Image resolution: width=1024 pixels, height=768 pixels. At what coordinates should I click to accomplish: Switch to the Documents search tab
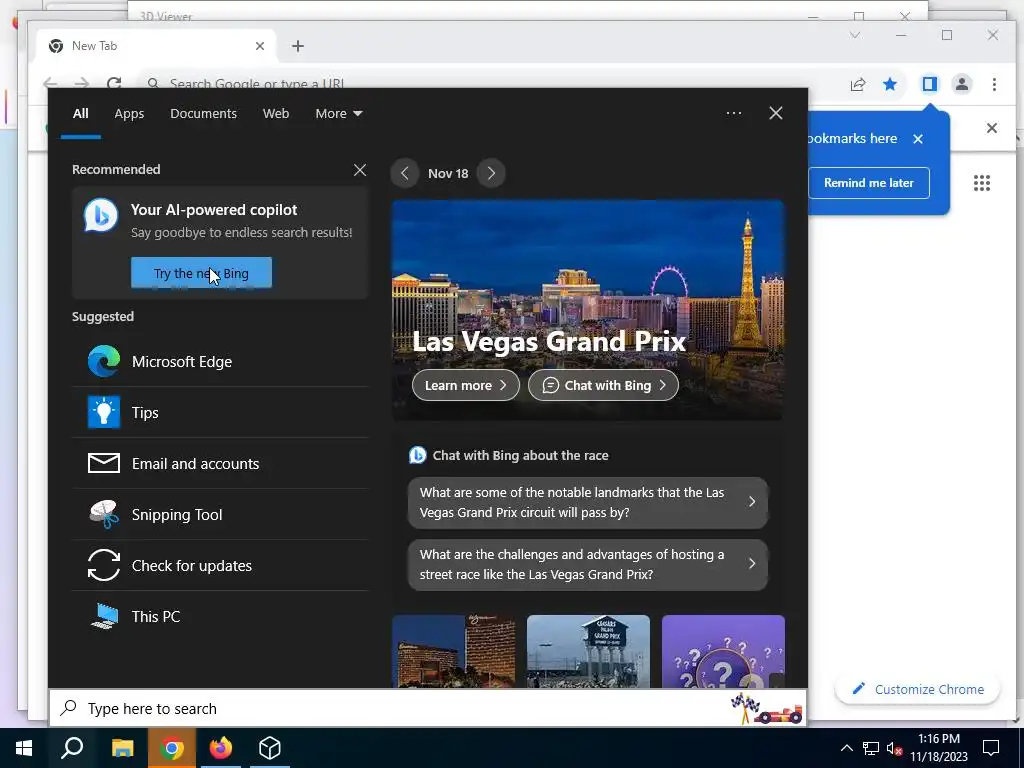pos(203,114)
